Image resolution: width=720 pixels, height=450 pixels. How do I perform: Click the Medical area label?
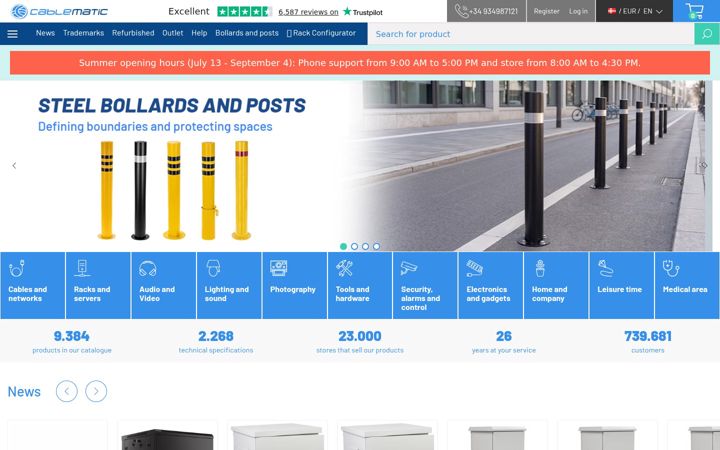pyautogui.click(x=685, y=289)
